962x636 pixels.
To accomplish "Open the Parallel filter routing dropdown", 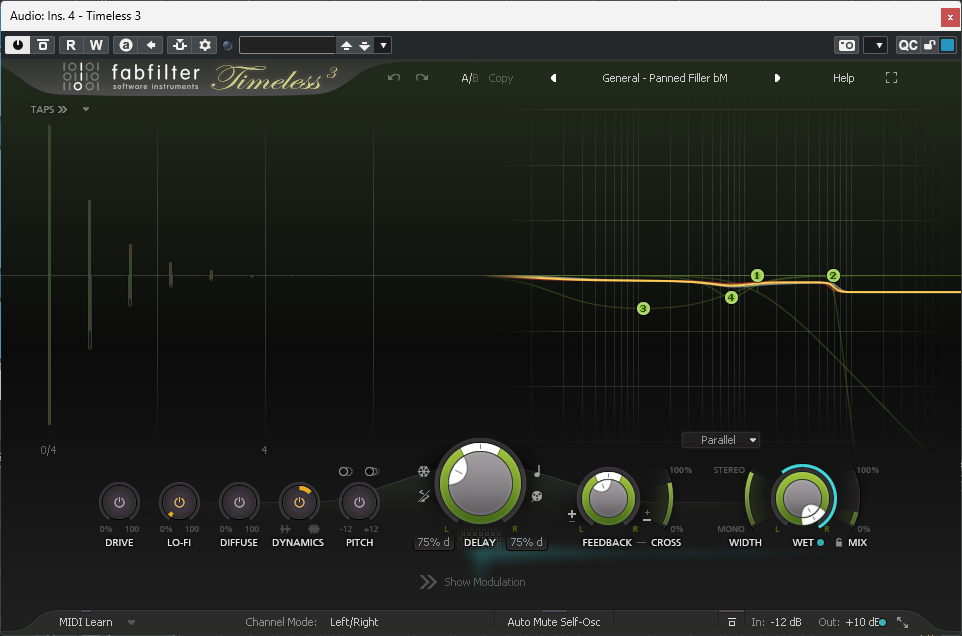I will tap(721, 440).
